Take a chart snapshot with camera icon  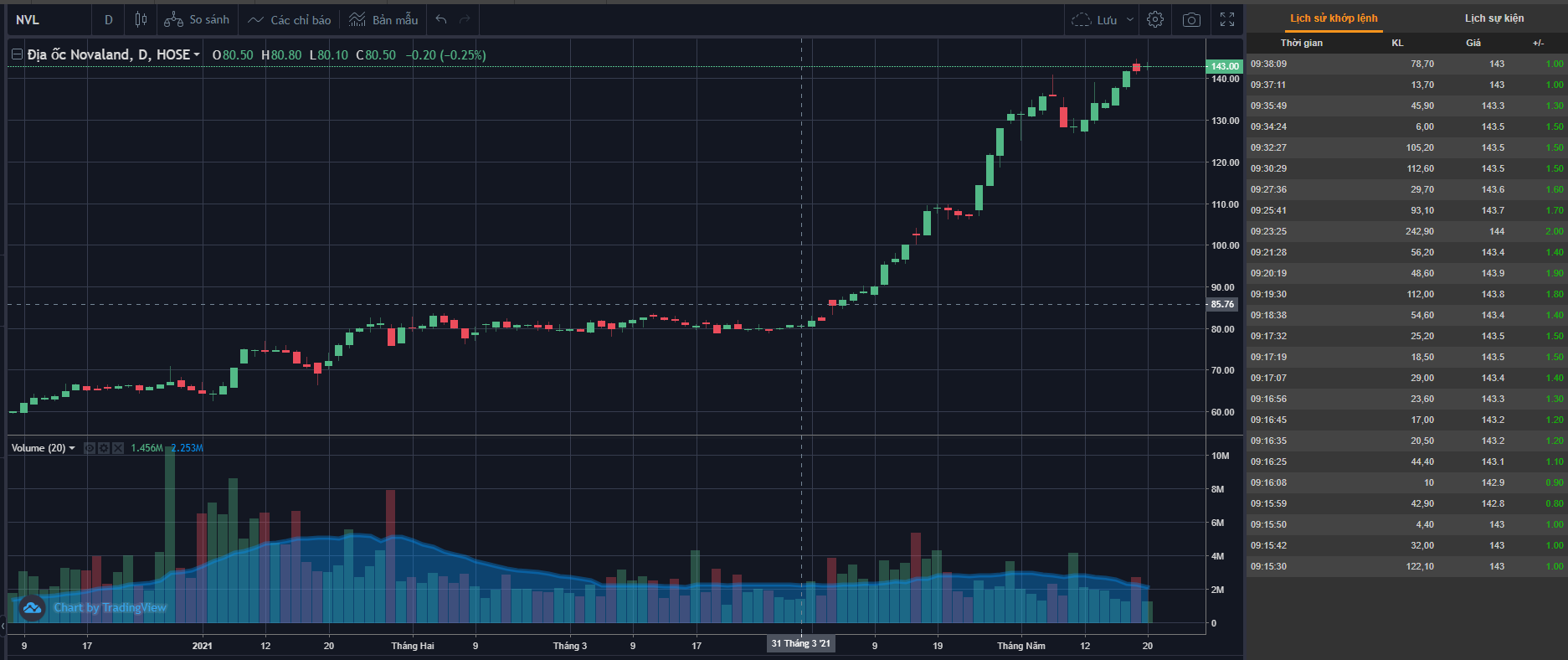point(1191,19)
